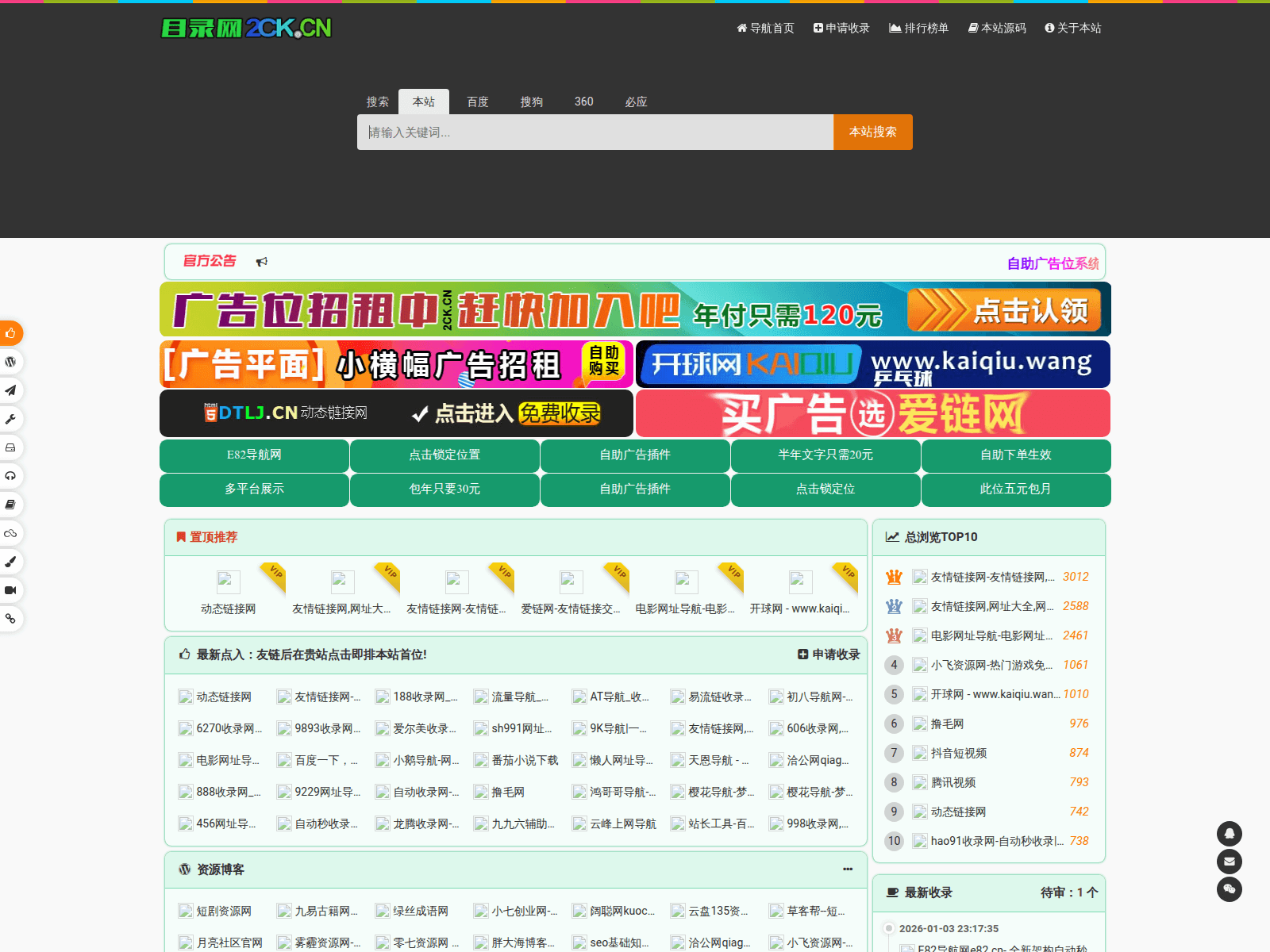Click the video camera sidebar icon
Screen dimensions: 1270x952
[11, 590]
